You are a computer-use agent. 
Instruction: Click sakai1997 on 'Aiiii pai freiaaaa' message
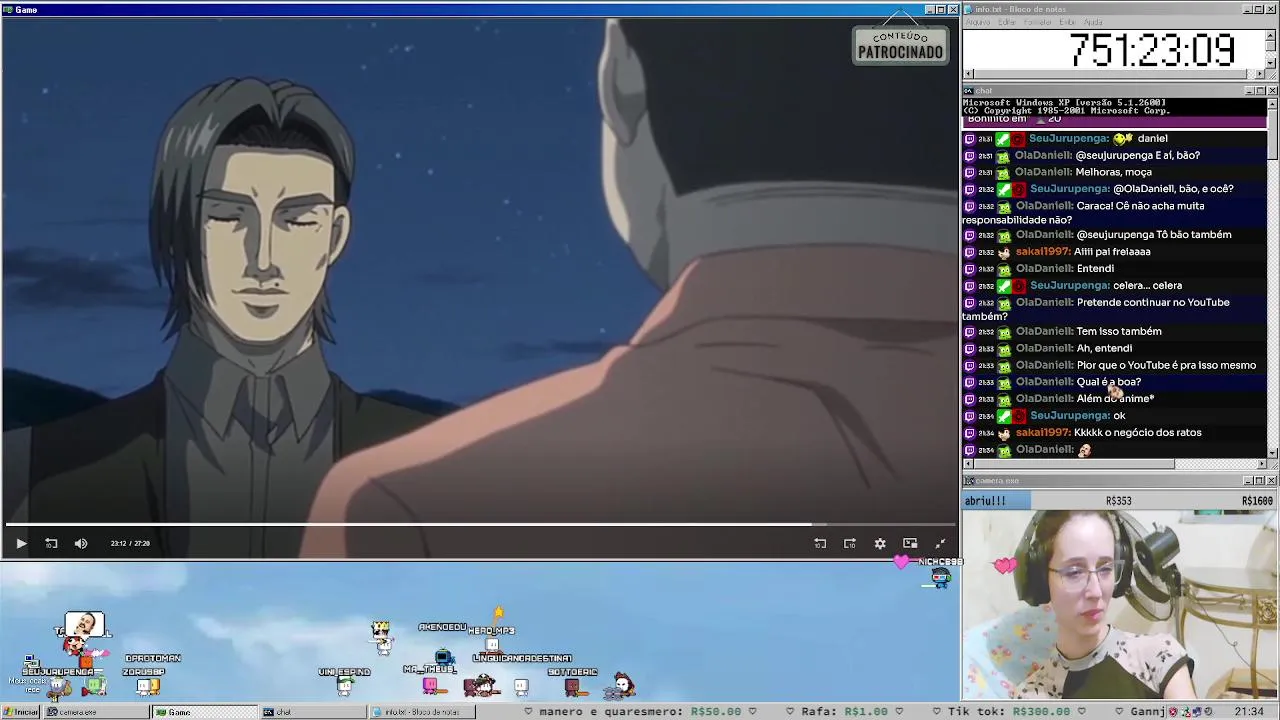(x=1043, y=252)
